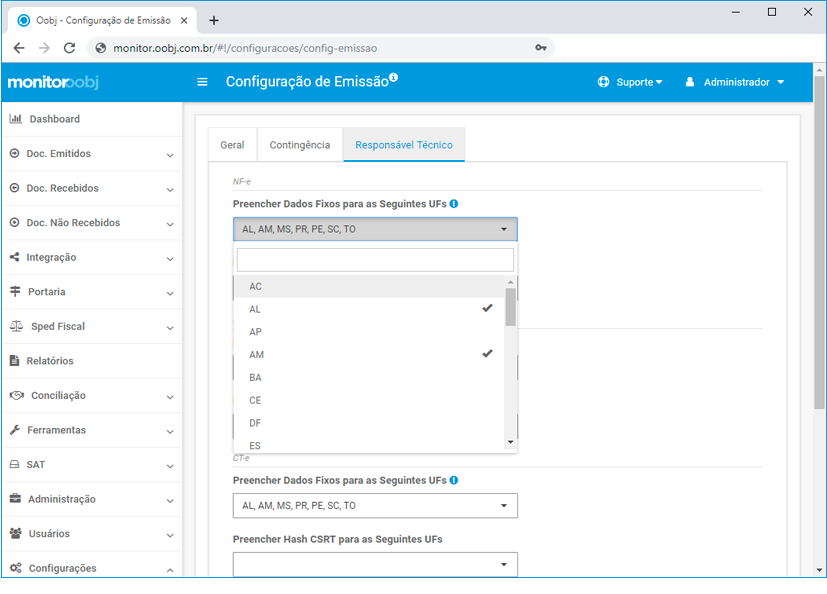Switch to the Contingência tab
Image resolution: width=827 pixels, height=594 pixels.
click(x=300, y=145)
